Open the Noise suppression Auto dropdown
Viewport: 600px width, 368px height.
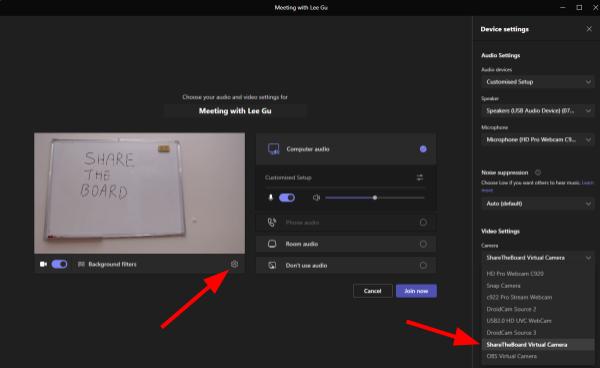tap(538, 204)
